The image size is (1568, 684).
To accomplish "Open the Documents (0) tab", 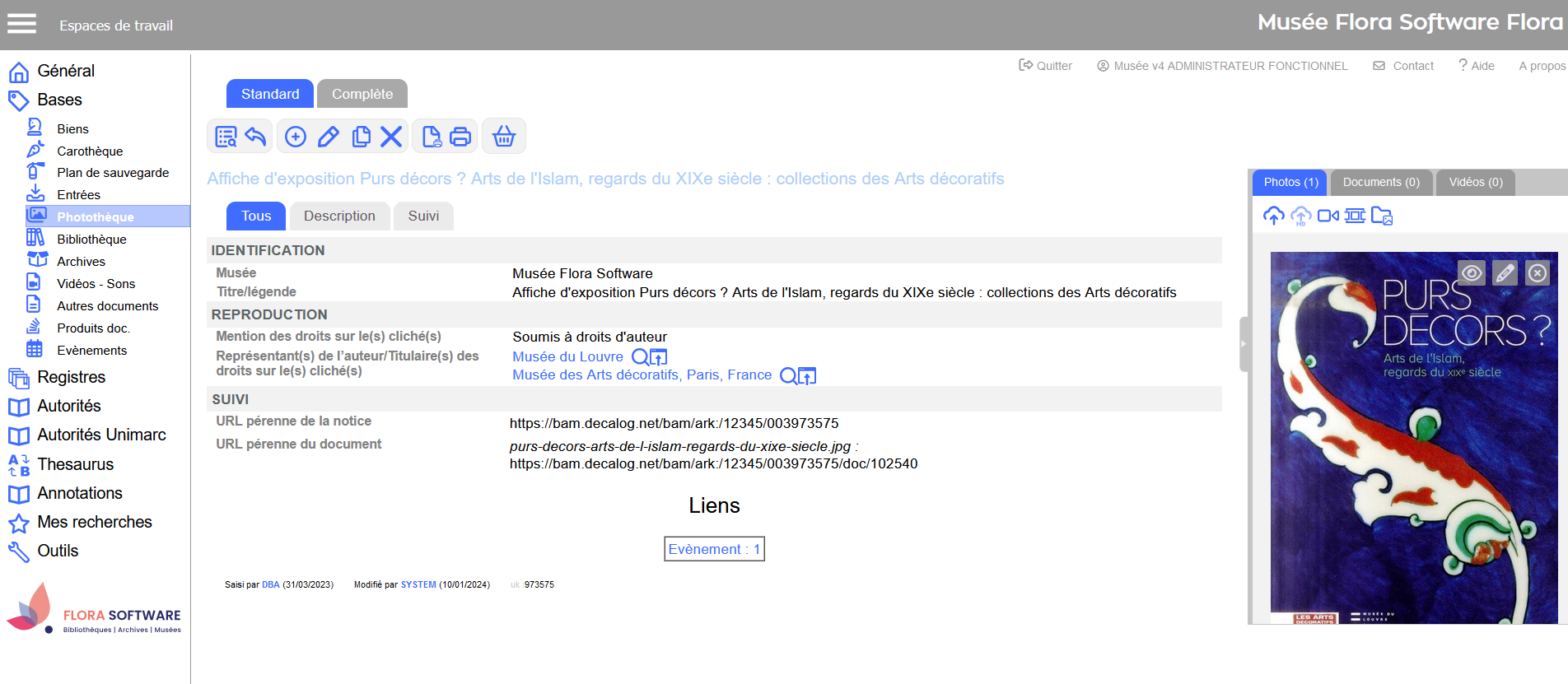I will pos(1380,182).
